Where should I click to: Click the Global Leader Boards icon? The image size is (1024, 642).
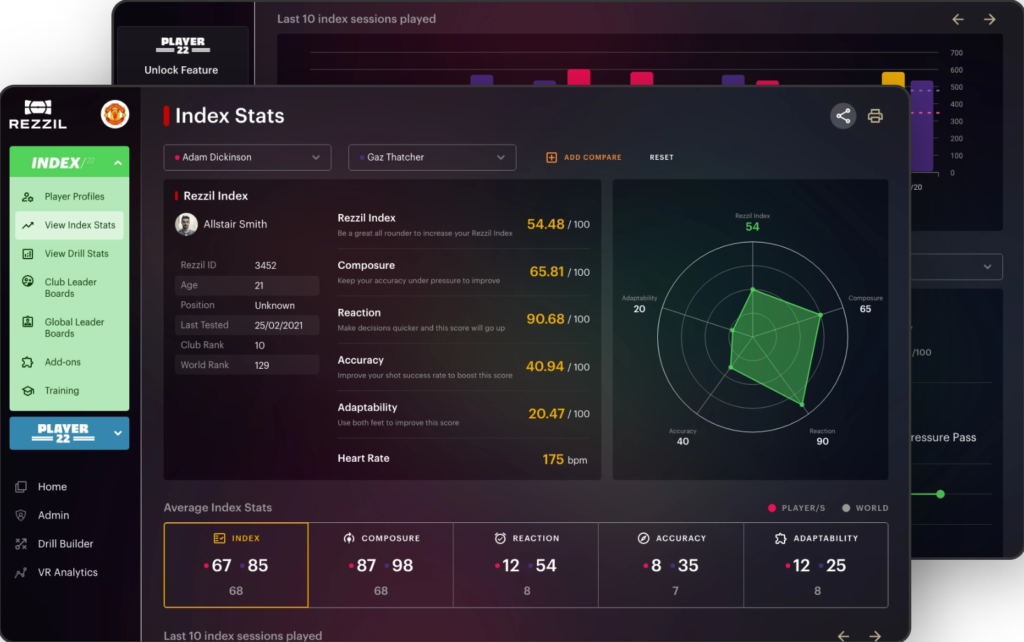[x=27, y=321]
